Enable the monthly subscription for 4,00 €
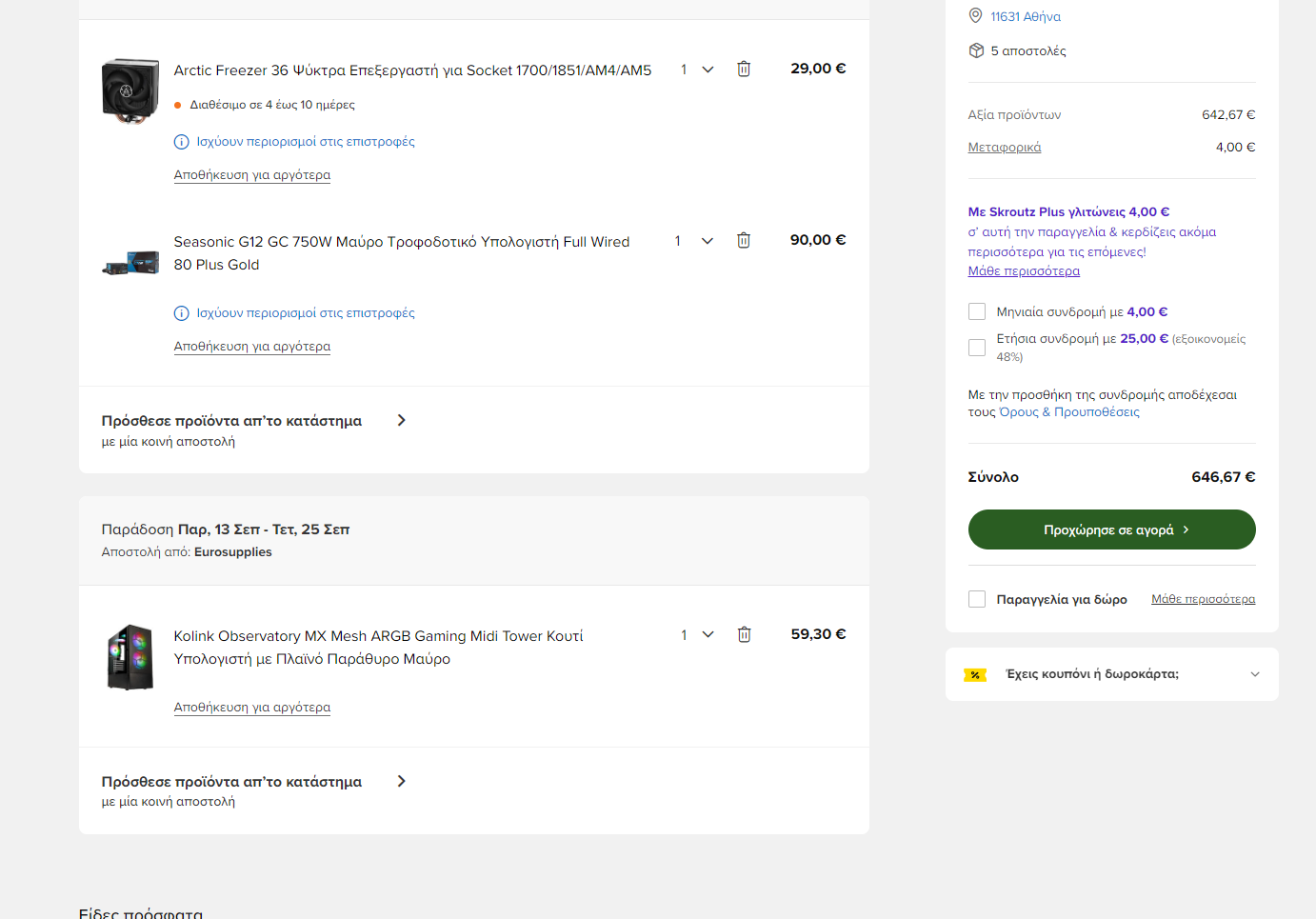This screenshot has height=919, width=1316. [x=977, y=311]
